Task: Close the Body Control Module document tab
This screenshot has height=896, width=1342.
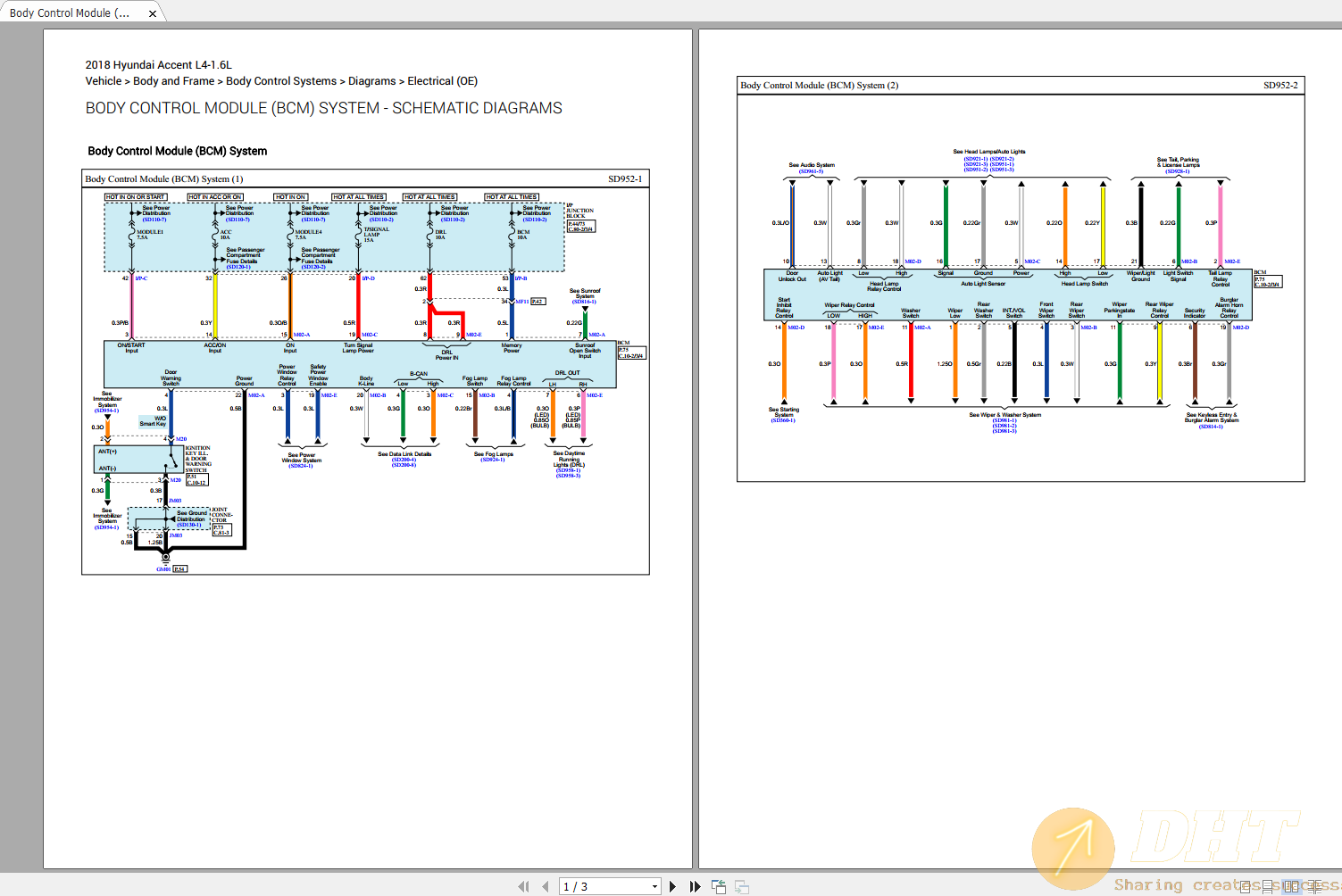Action: point(153,13)
